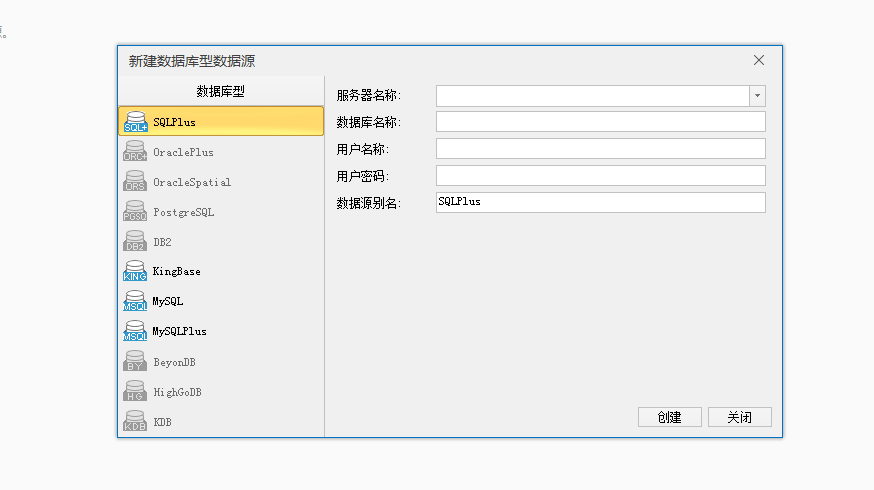Choose OracleSpatial text in the list
Viewport: 874px width, 490px height.
click(192, 182)
